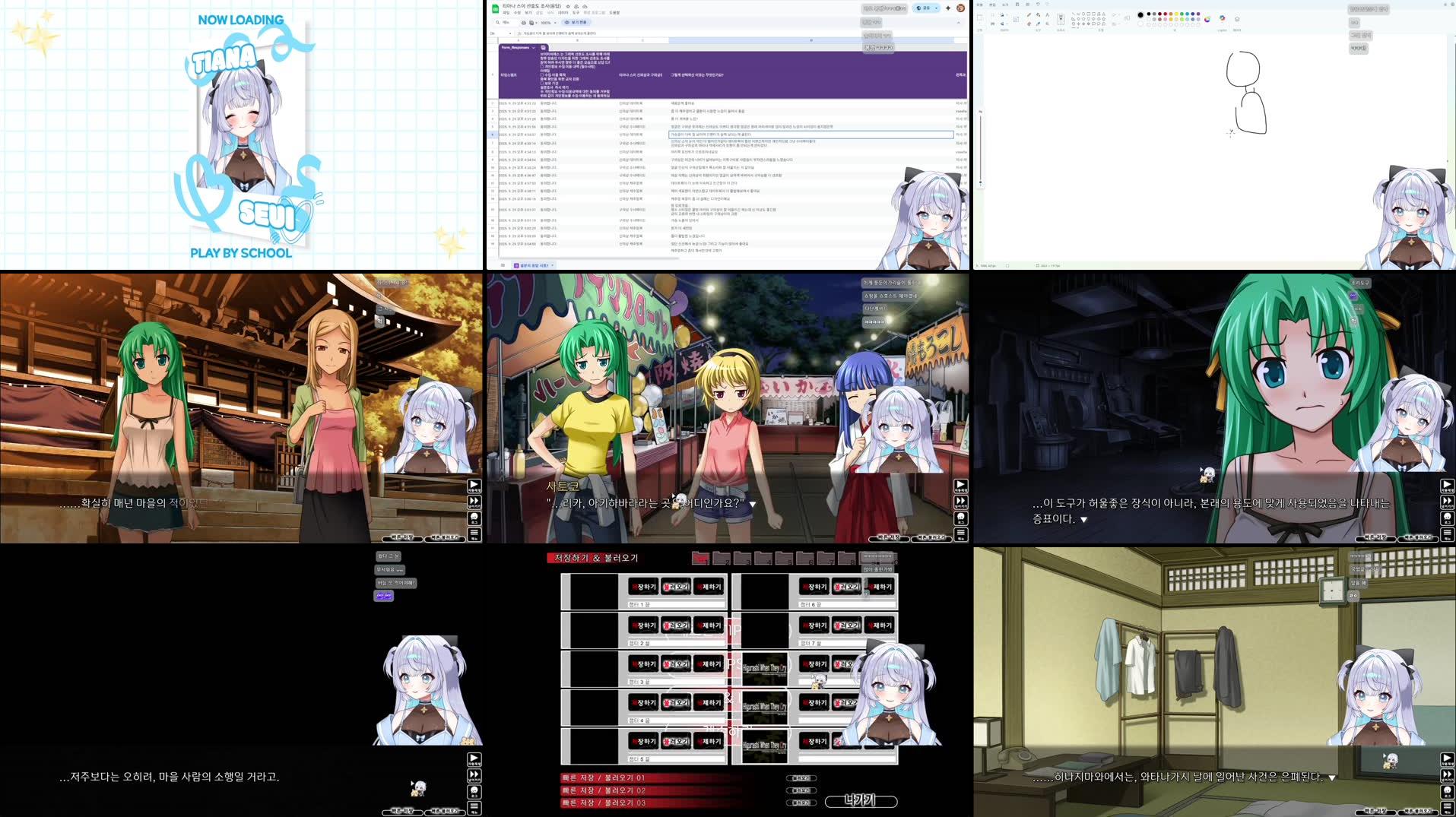Click the Google Sheets logo icon
Image resolution: width=1456 pixels, height=817 pixels.
tap(495, 8)
